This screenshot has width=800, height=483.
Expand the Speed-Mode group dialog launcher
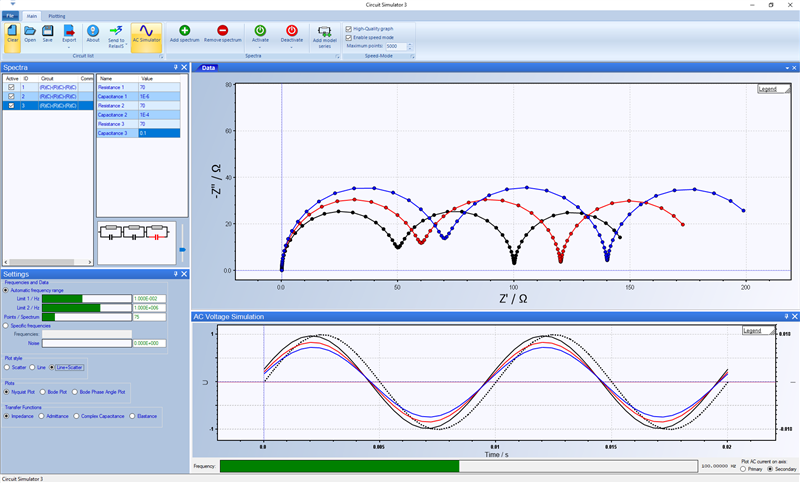tap(412, 56)
